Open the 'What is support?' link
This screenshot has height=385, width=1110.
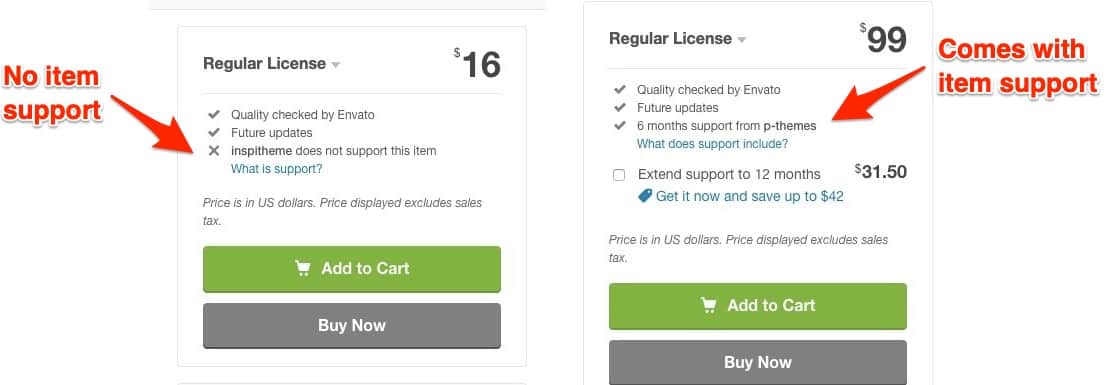(276, 169)
